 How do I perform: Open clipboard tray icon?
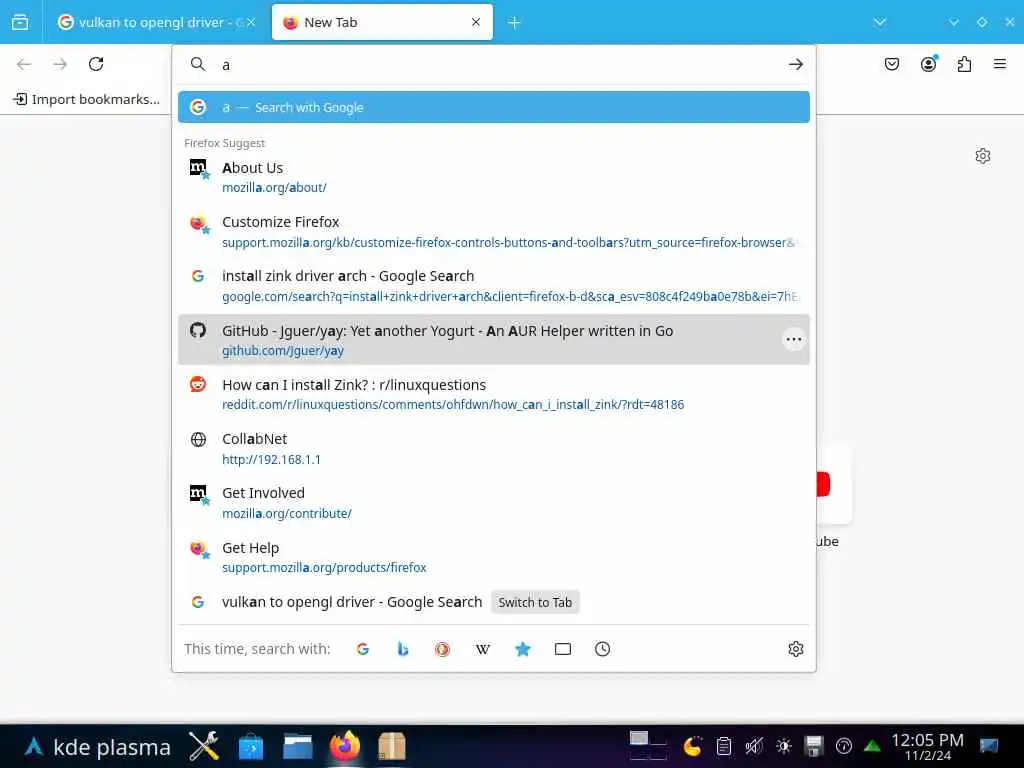[724, 746]
